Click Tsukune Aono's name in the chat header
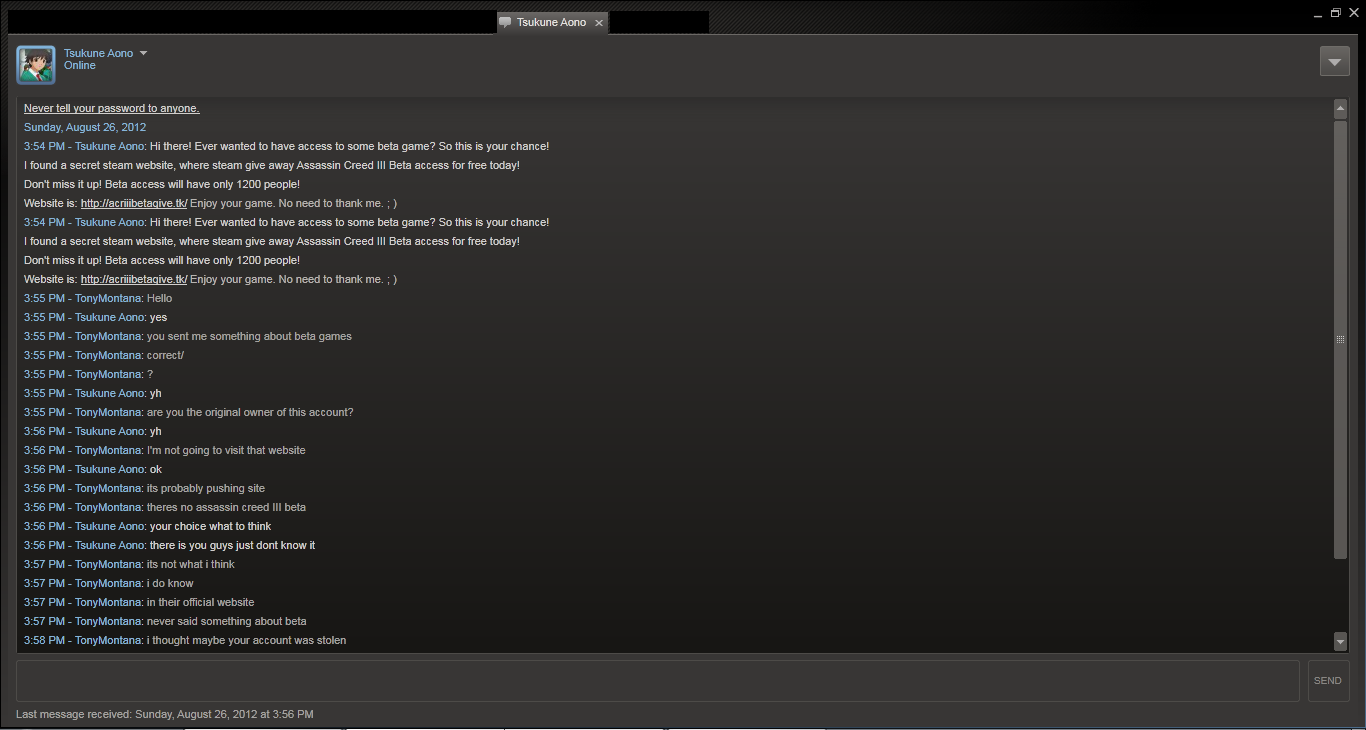Viewport: 1366px width, 730px height. pyautogui.click(x=98, y=53)
